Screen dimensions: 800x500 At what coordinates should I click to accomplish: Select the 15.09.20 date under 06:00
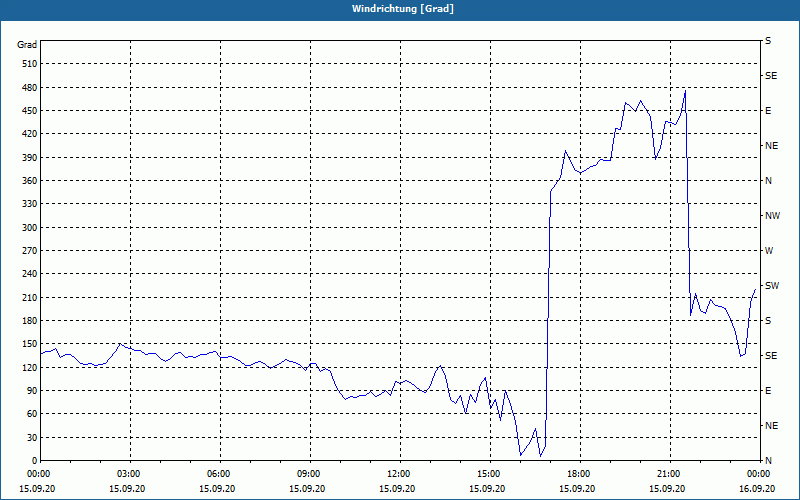217,489
